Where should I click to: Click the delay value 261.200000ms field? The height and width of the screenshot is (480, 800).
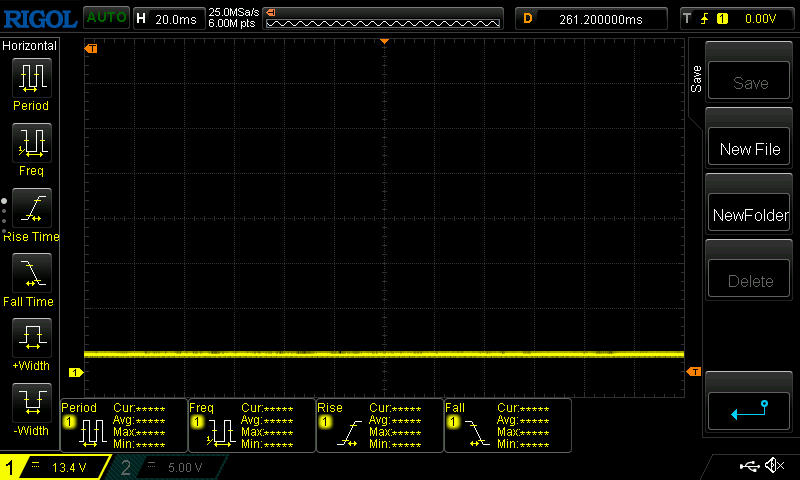[592, 18]
